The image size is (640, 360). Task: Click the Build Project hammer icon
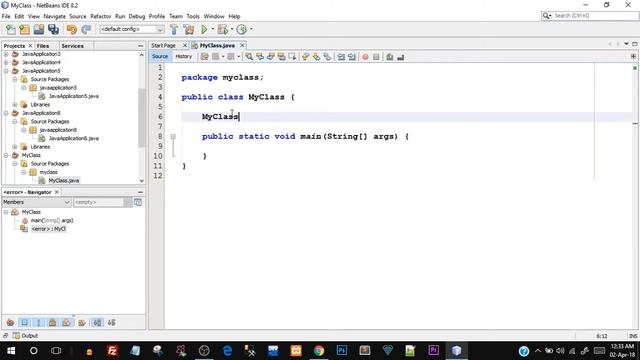tap(174, 29)
